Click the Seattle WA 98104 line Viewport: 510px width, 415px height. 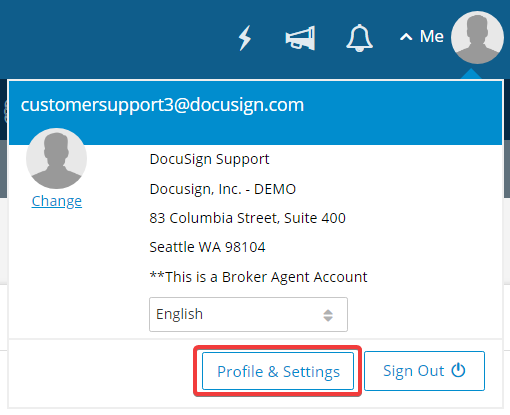[x=207, y=247]
